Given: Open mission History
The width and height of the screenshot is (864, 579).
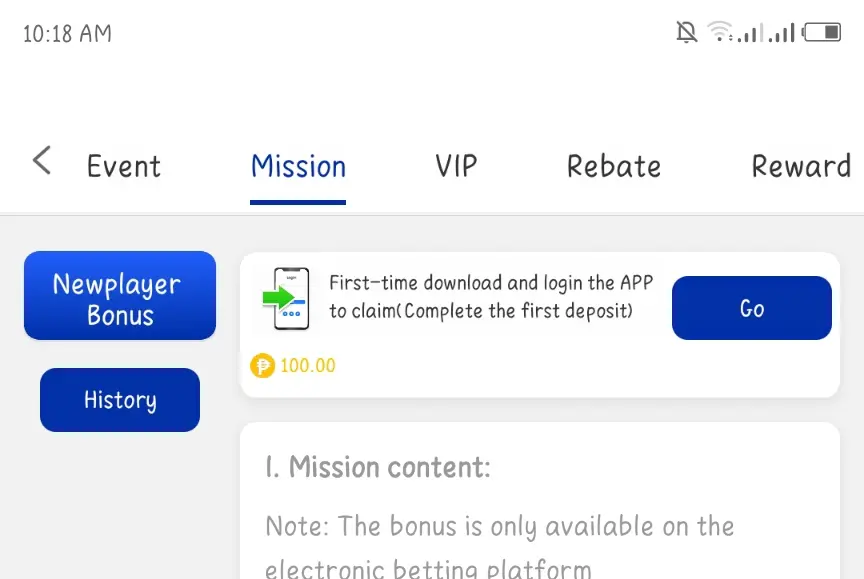Looking at the screenshot, I should tap(120, 400).
